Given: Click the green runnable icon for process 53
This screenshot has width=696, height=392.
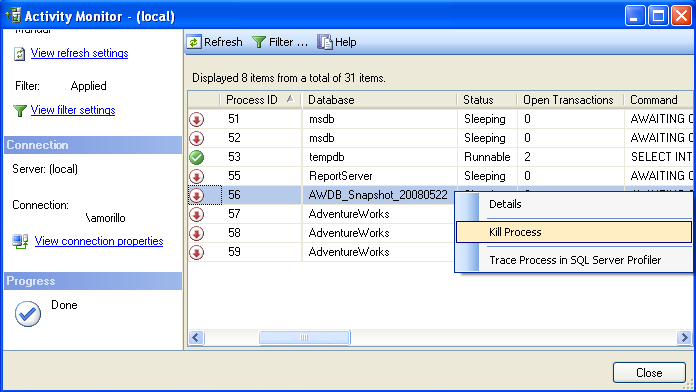Looking at the screenshot, I should [197, 157].
